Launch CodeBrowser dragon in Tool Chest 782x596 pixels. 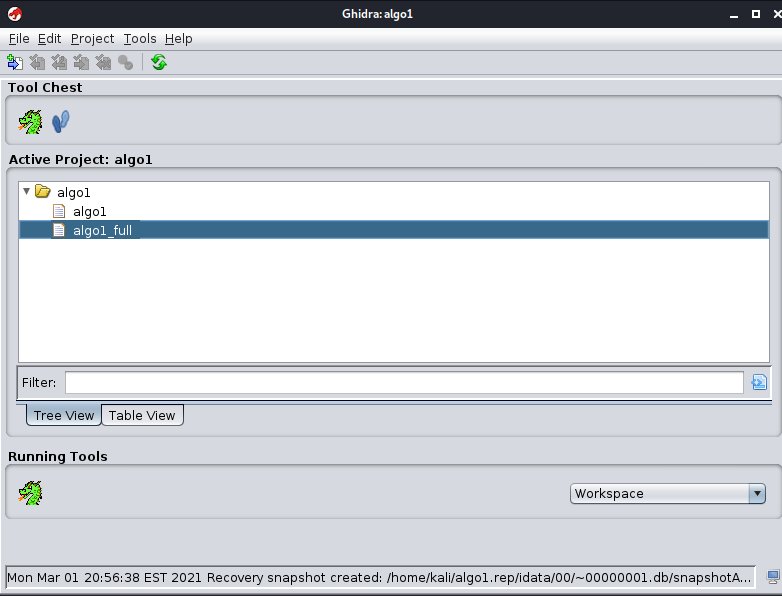(30, 122)
